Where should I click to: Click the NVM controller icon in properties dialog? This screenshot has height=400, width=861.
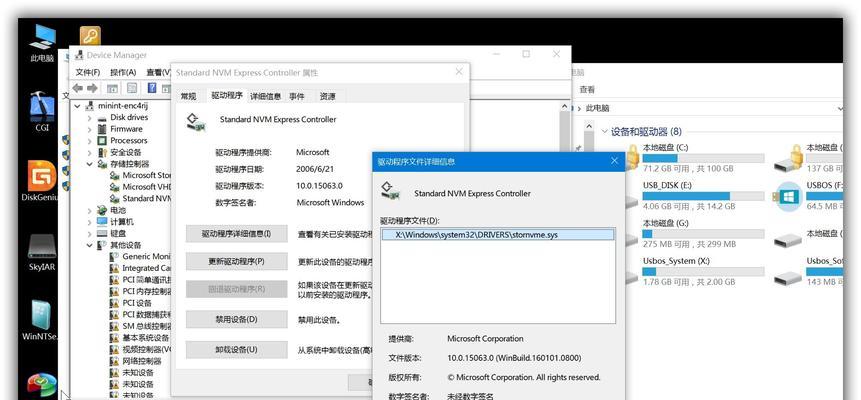click(x=198, y=123)
